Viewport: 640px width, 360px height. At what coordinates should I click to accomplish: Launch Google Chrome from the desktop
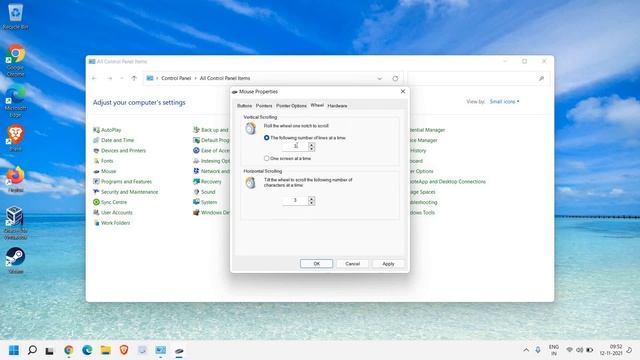click(x=15, y=60)
